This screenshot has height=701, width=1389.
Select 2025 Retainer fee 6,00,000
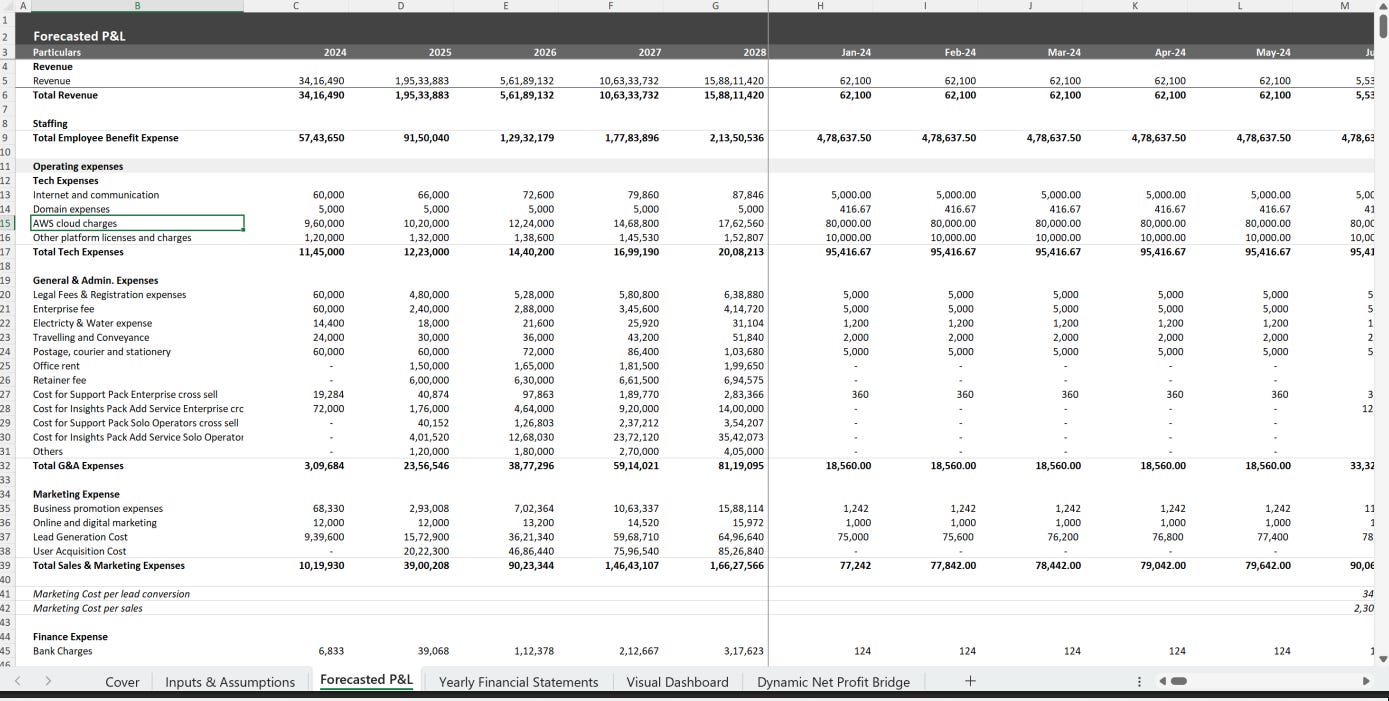[429, 380]
